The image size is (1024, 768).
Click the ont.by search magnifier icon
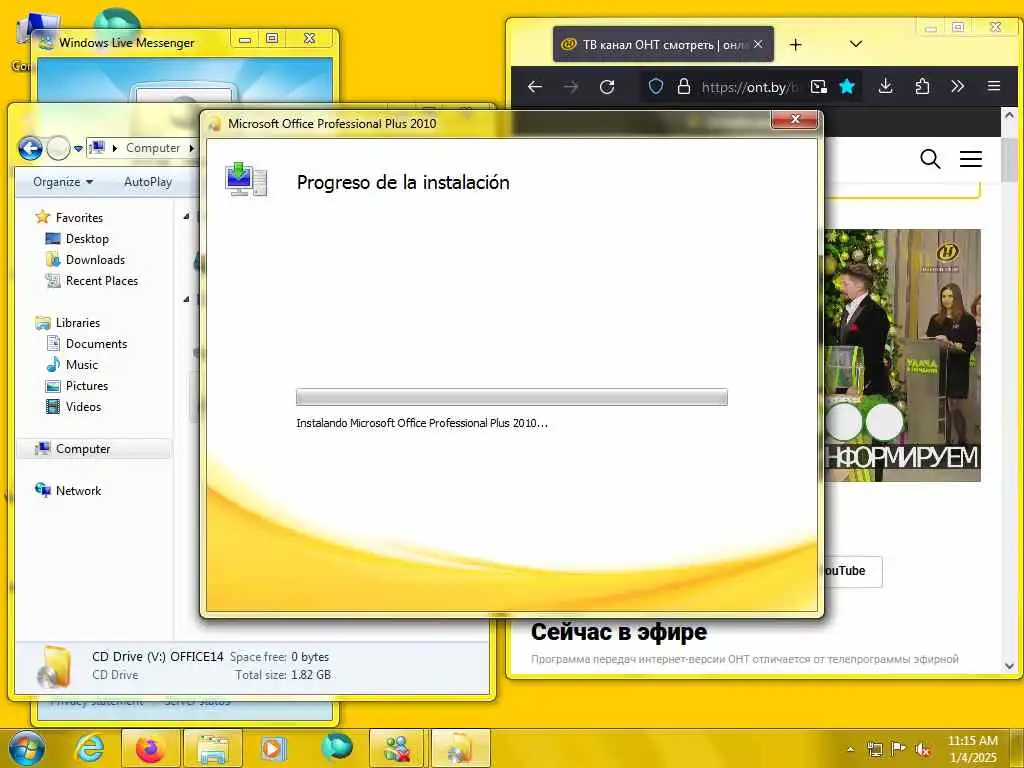pyautogui.click(x=930, y=159)
